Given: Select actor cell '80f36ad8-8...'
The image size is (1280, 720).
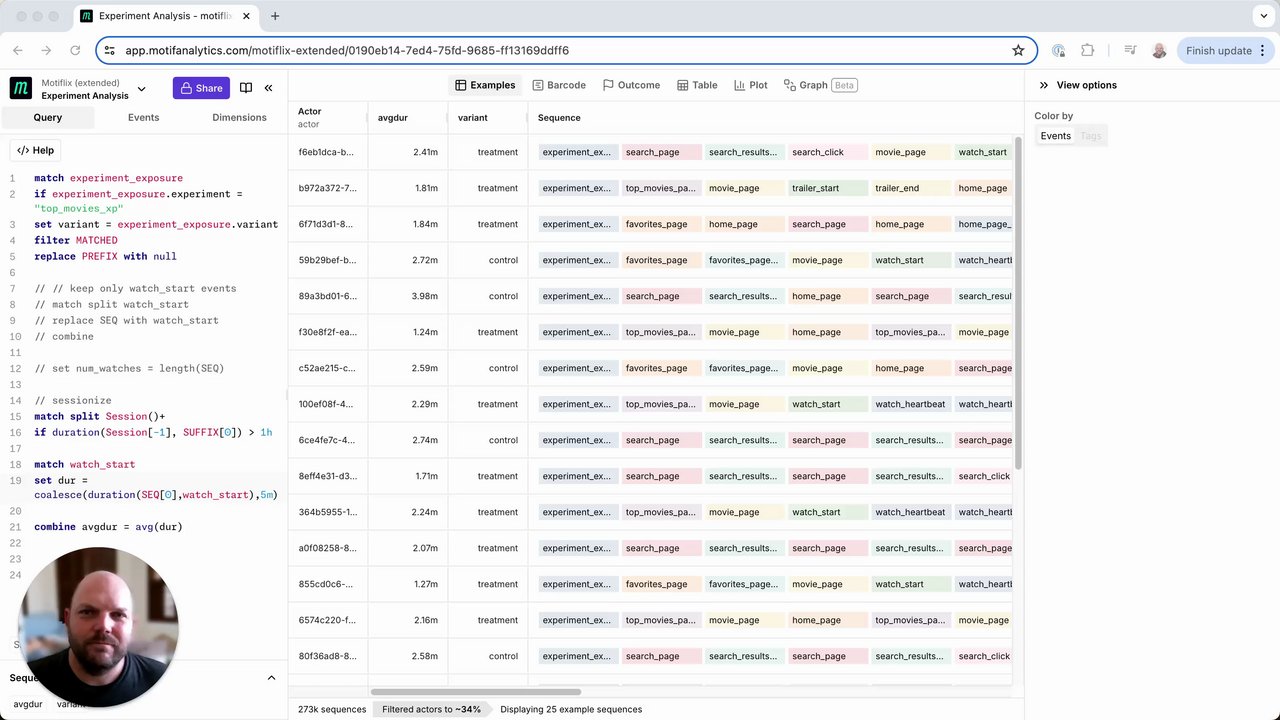Looking at the screenshot, I should click(327, 656).
